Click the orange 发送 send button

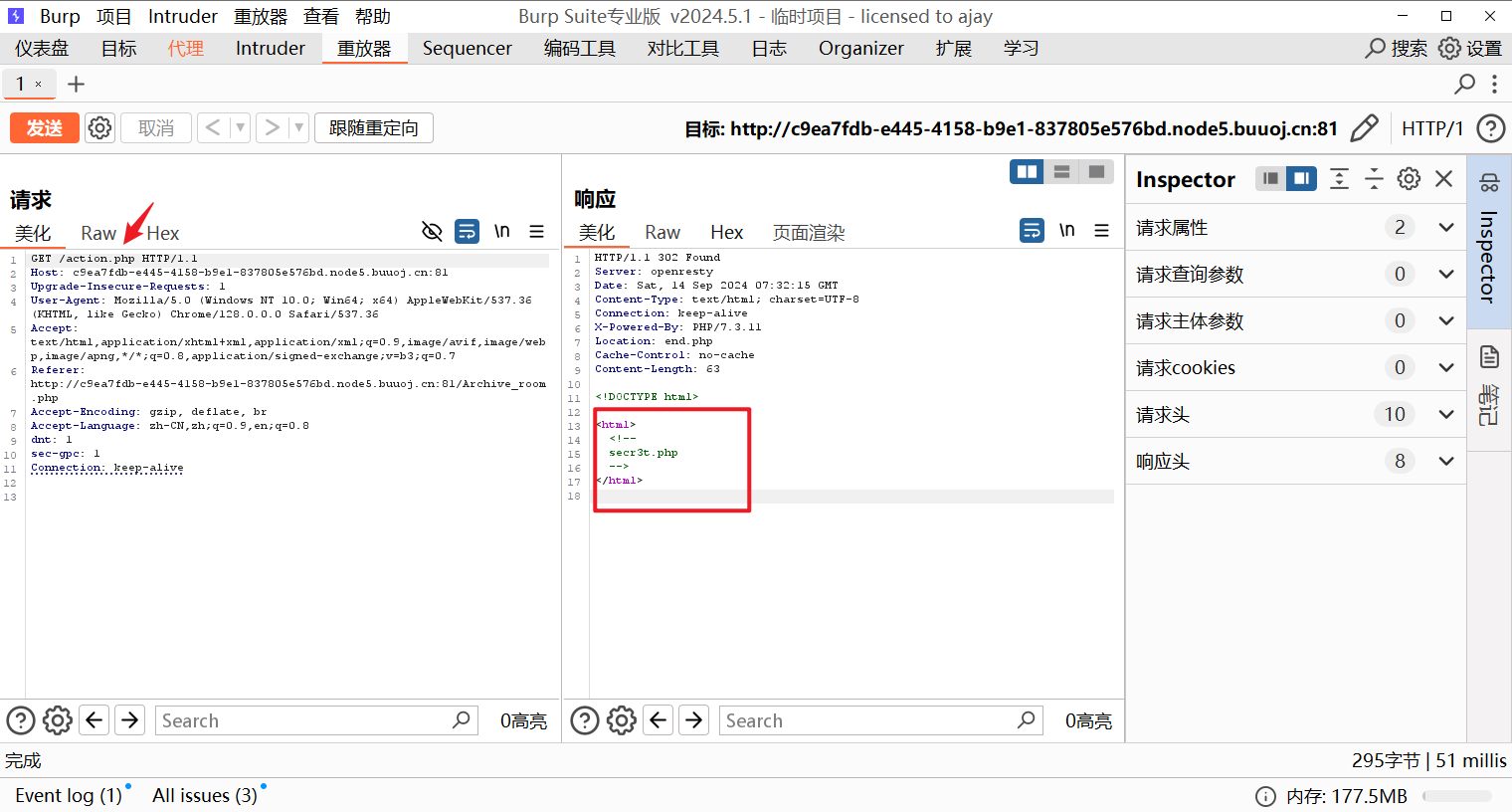pyautogui.click(x=45, y=128)
